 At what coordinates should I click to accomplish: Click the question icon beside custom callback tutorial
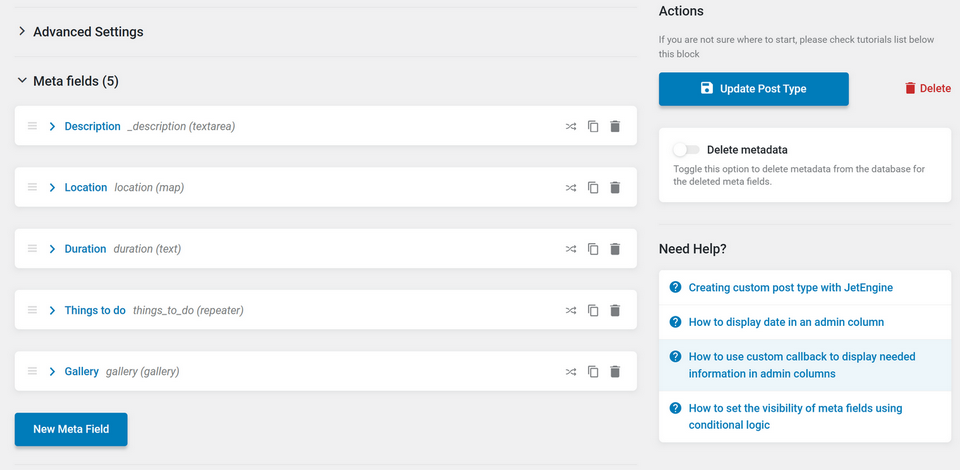(675, 356)
